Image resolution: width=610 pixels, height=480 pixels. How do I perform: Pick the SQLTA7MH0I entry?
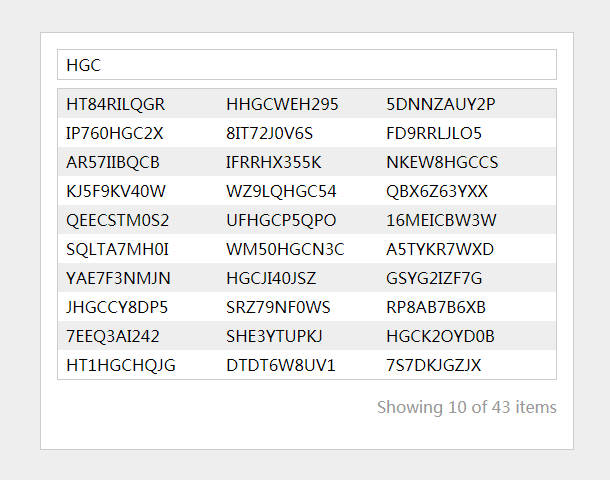pyautogui.click(x=117, y=249)
